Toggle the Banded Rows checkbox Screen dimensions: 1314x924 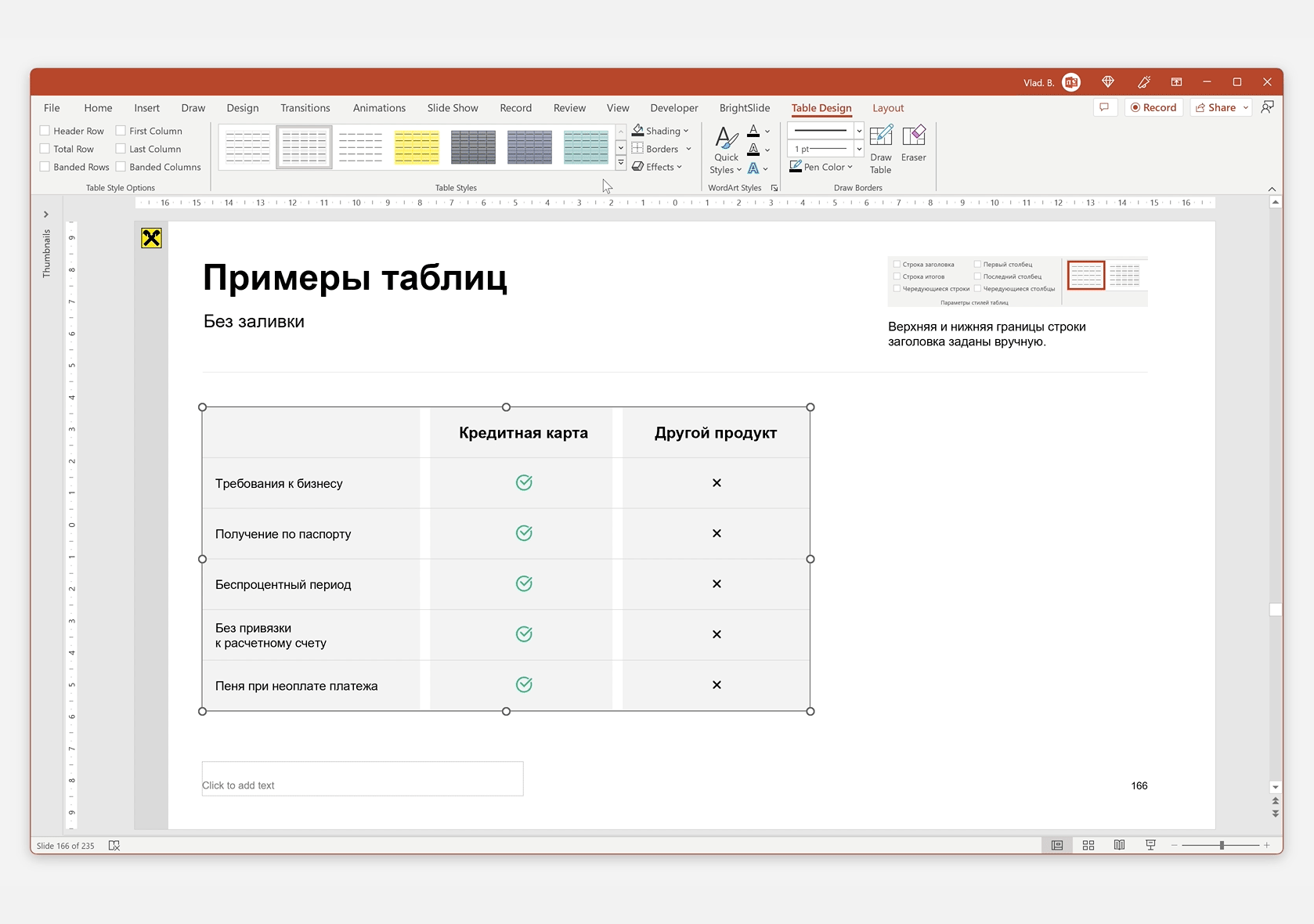(x=45, y=167)
